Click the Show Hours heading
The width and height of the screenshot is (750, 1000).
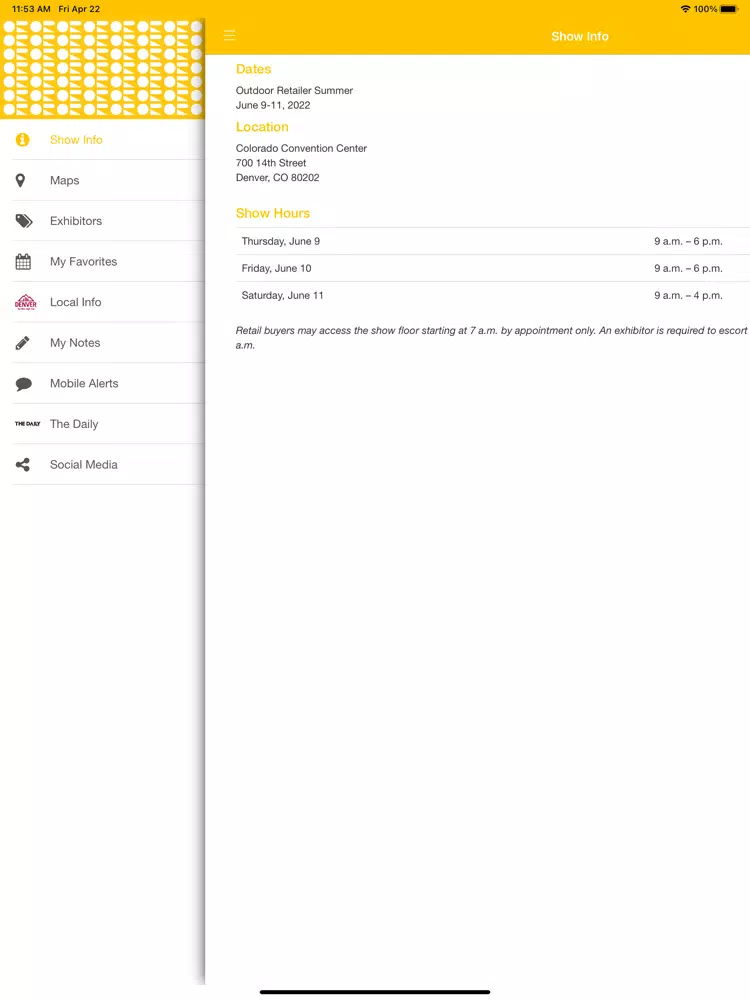click(x=273, y=213)
